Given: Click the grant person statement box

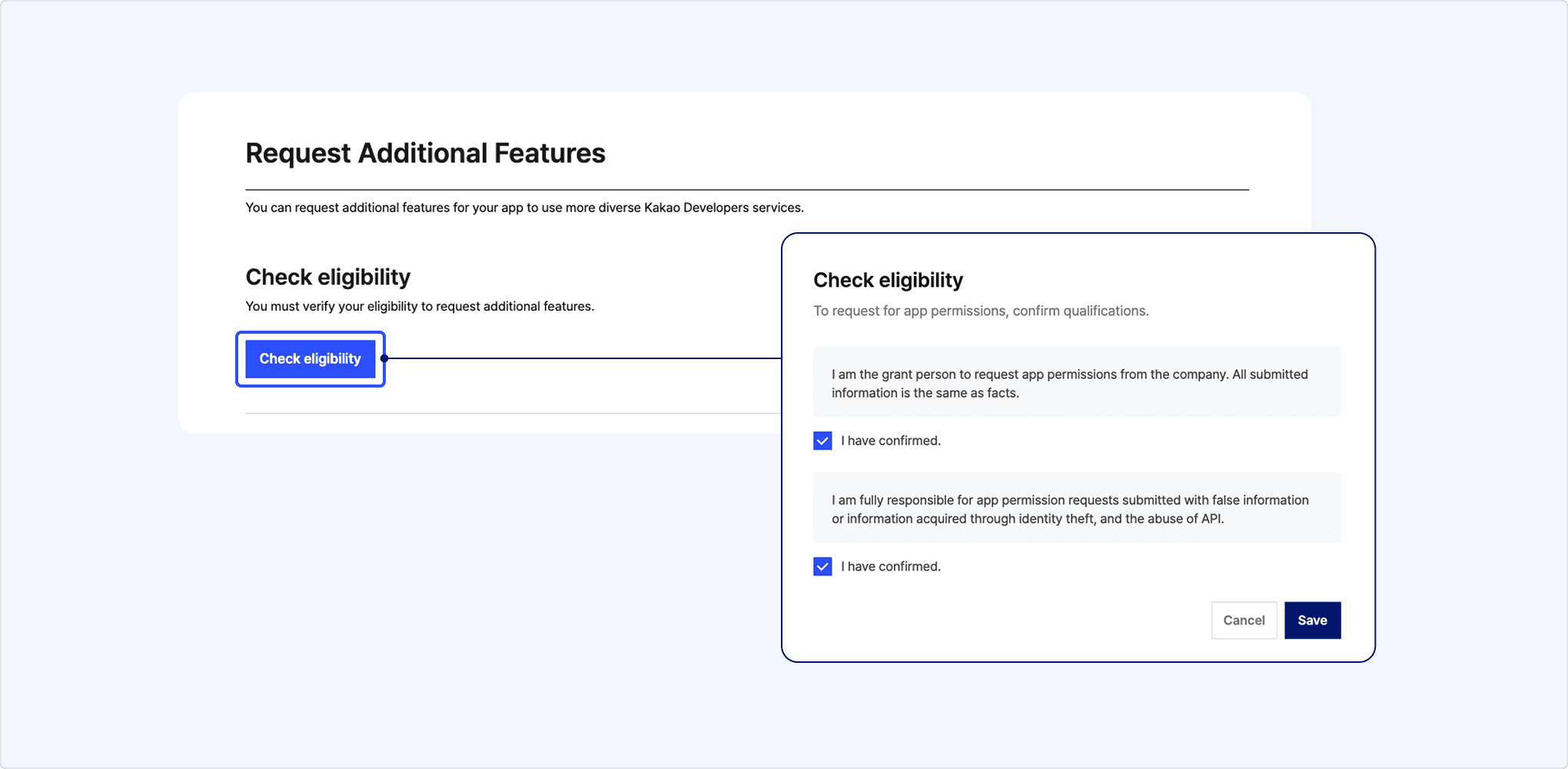Looking at the screenshot, I should tap(1076, 383).
